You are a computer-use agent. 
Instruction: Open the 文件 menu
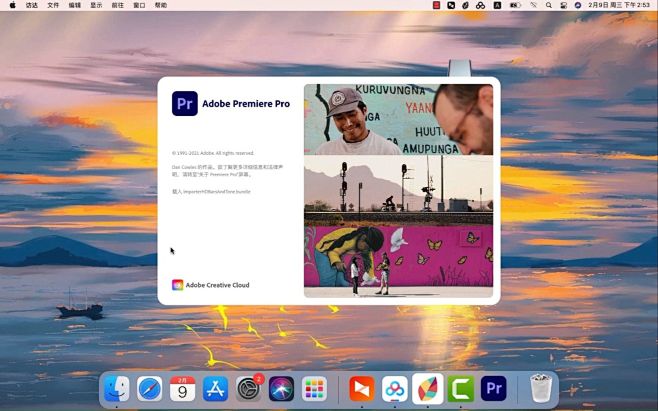pos(53,5)
